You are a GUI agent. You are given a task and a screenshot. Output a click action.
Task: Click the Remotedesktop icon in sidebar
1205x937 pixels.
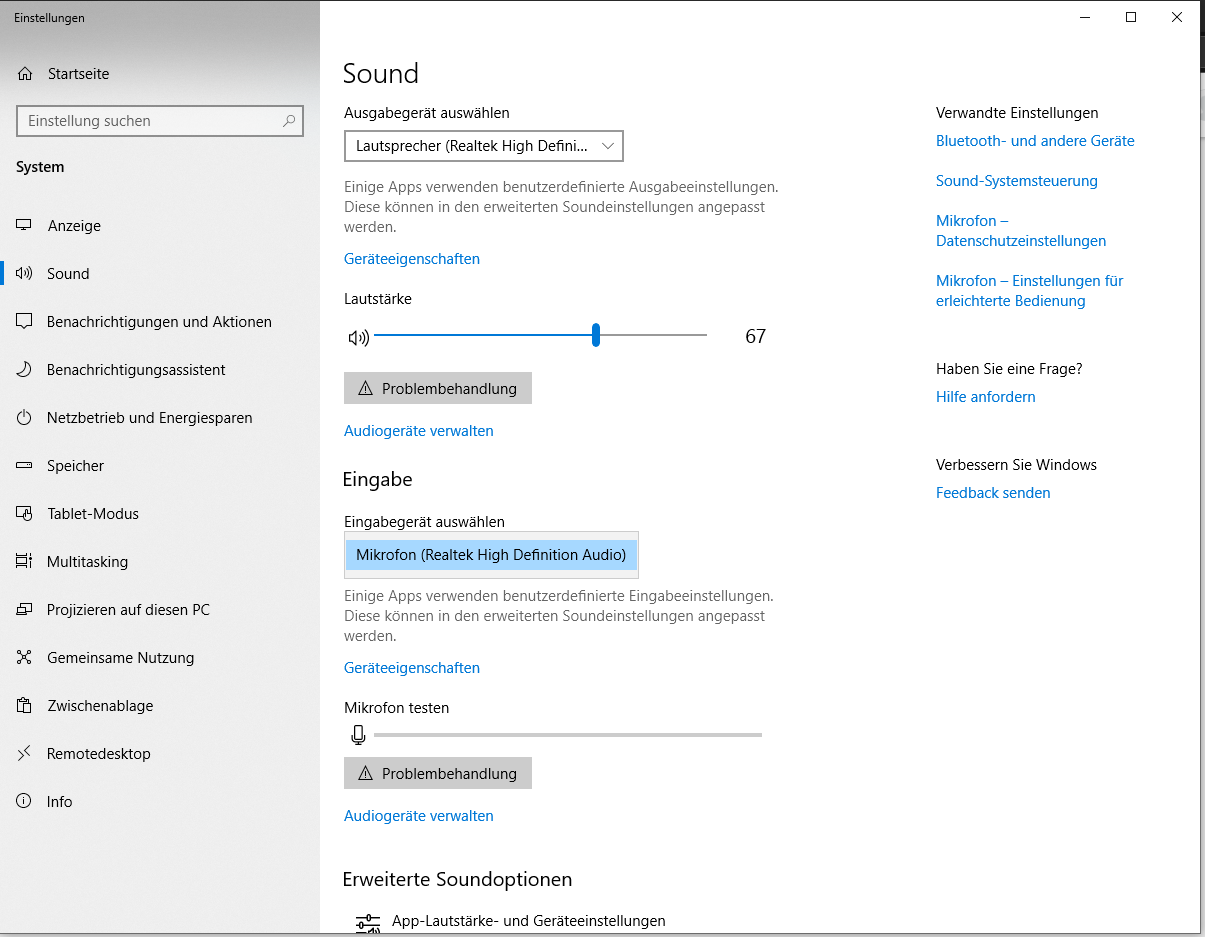25,754
